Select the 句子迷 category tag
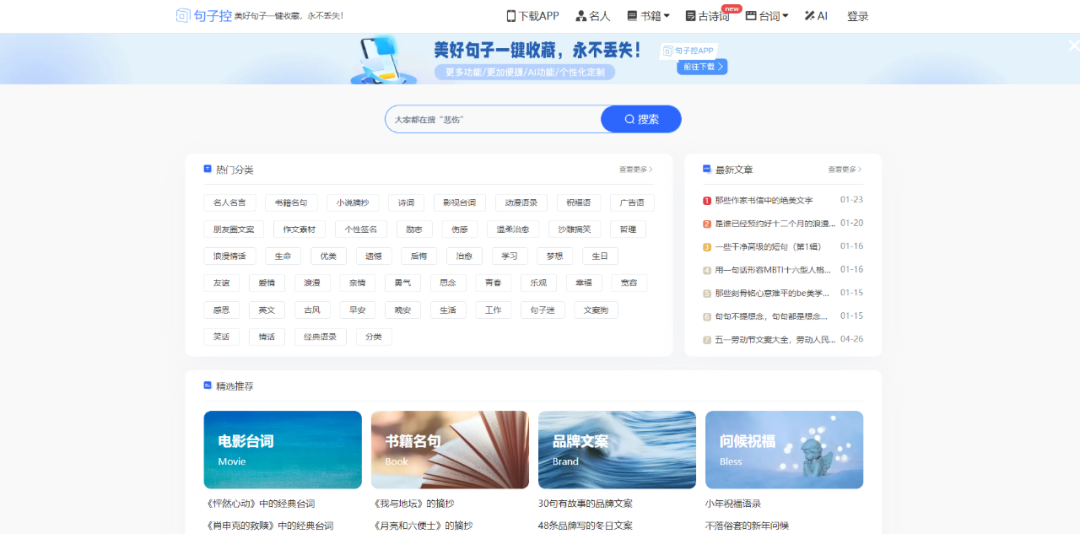Viewport: 1080px width, 534px height. (x=543, y=310)
